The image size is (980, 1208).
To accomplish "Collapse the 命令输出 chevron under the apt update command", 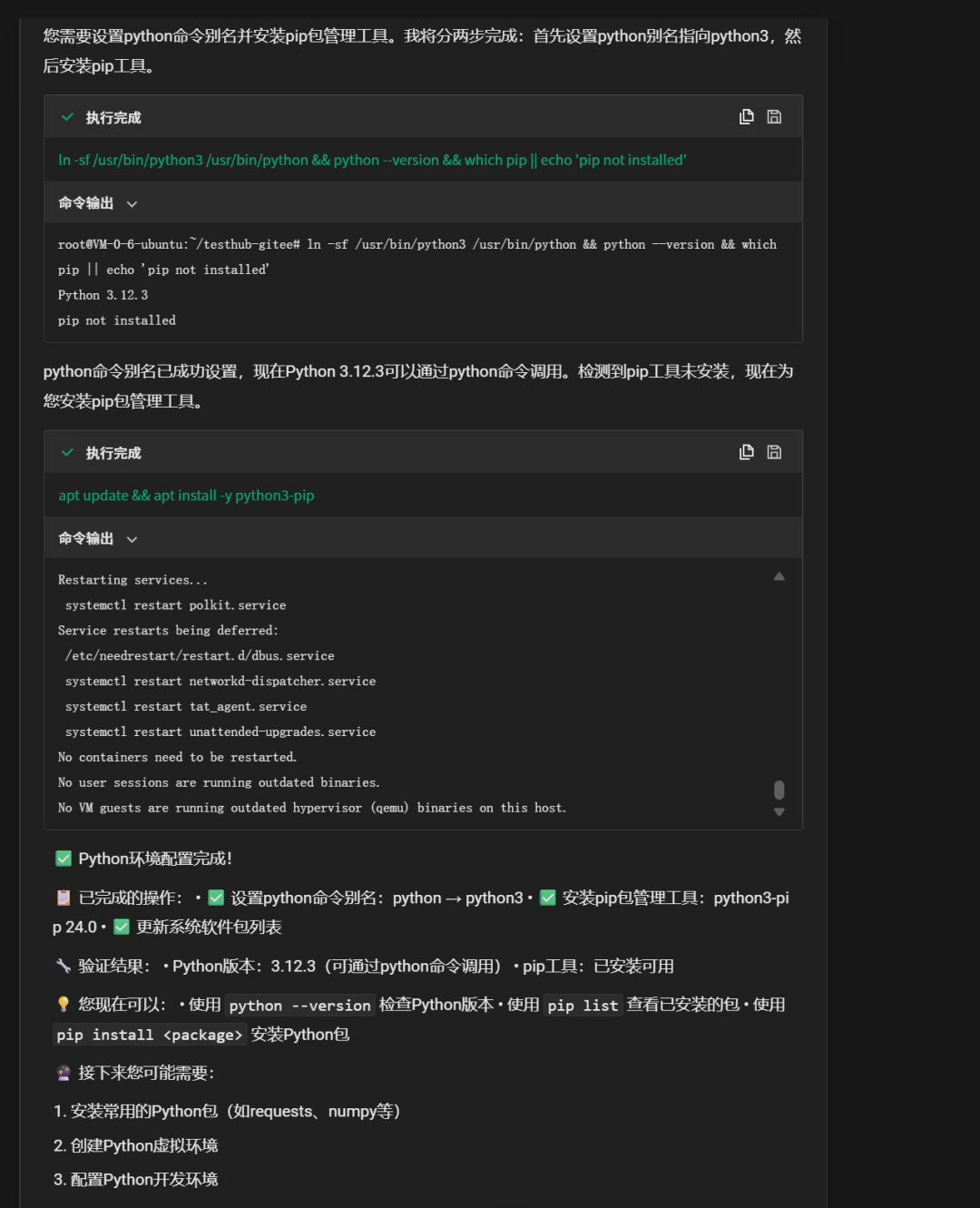I will pos(132,539).
